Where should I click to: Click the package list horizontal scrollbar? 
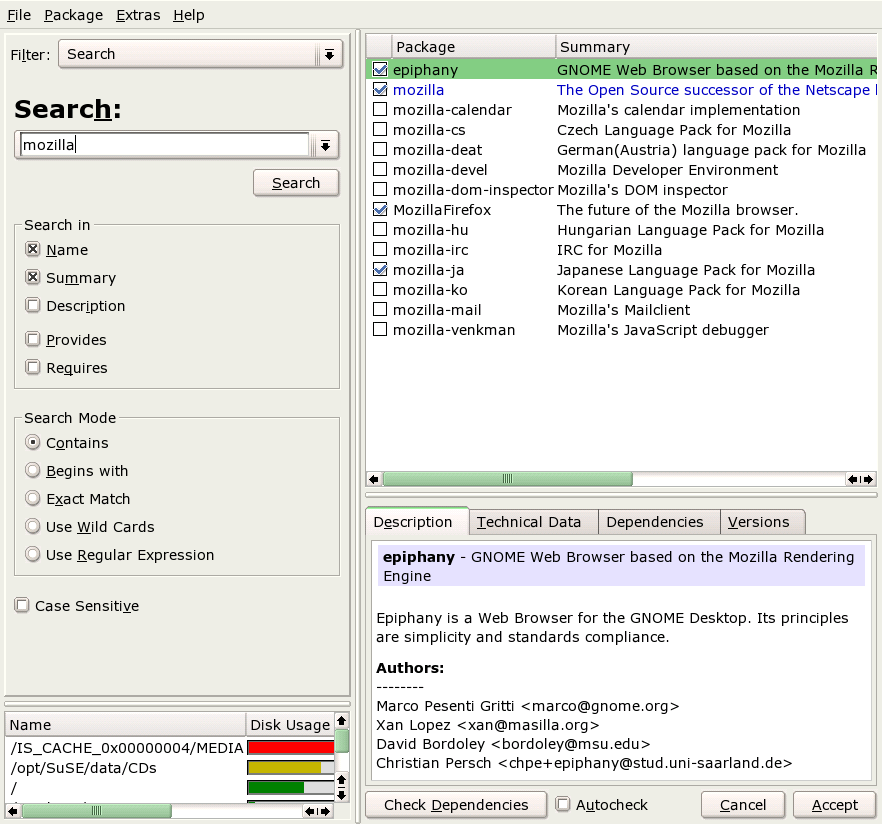coord(508,479)
